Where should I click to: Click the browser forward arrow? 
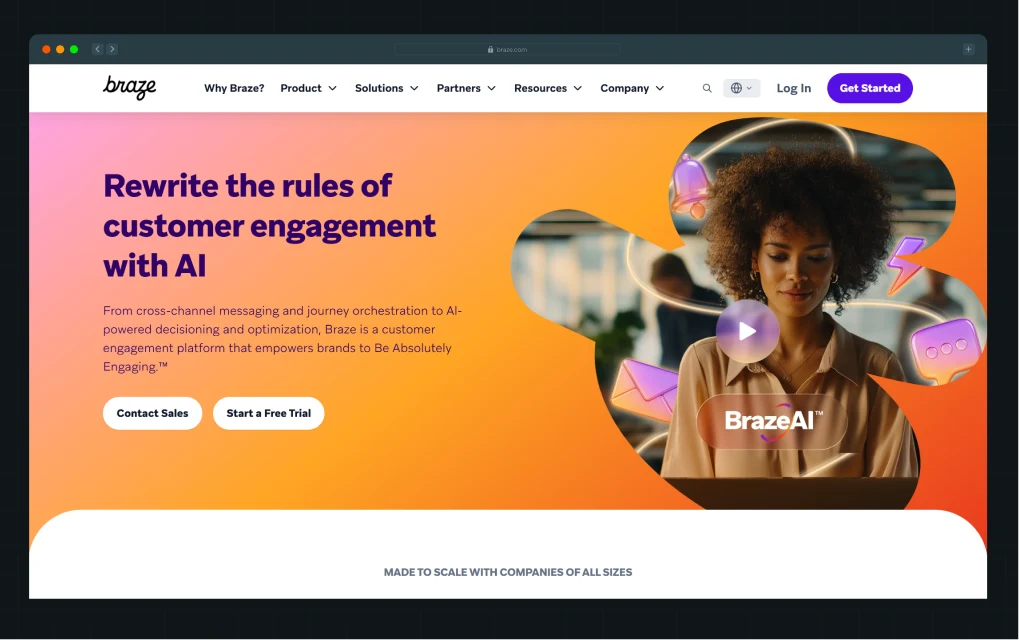pos(112,49)
